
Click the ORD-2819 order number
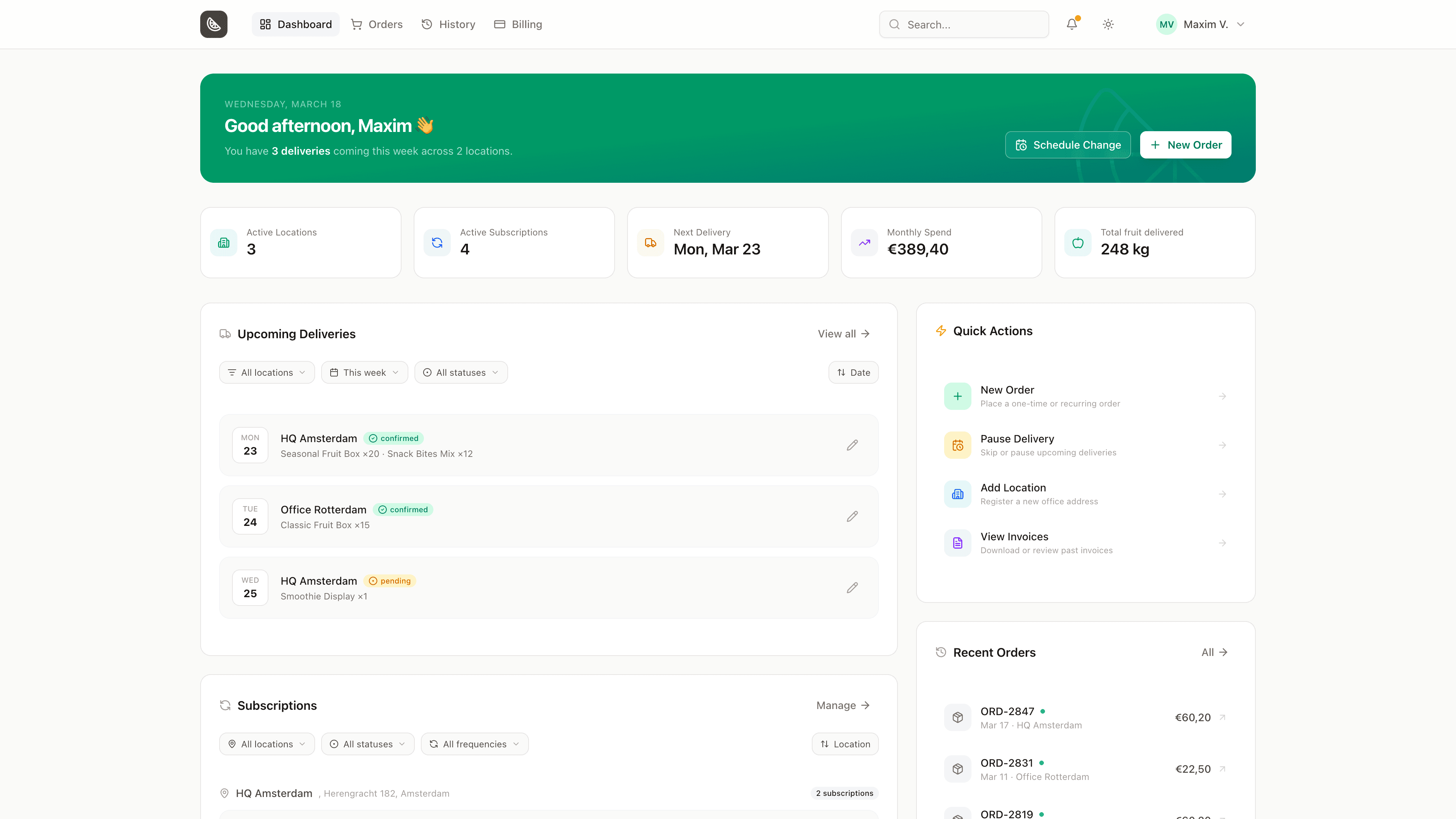(1007, 814)
